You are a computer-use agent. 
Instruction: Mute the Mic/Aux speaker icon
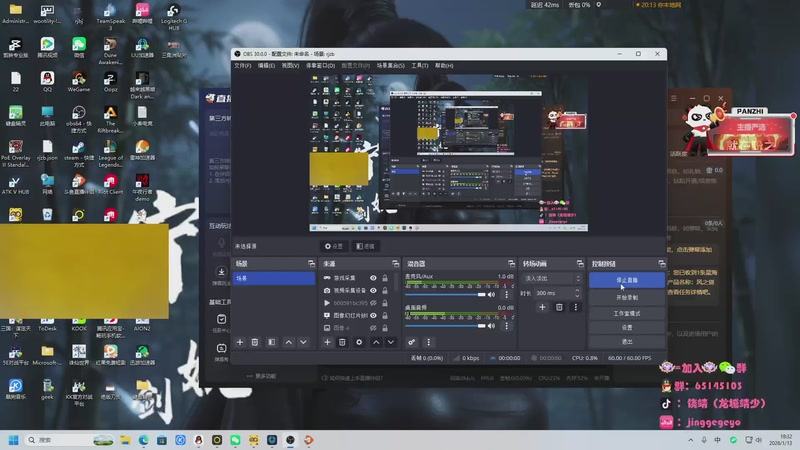(x=491, y=294)
